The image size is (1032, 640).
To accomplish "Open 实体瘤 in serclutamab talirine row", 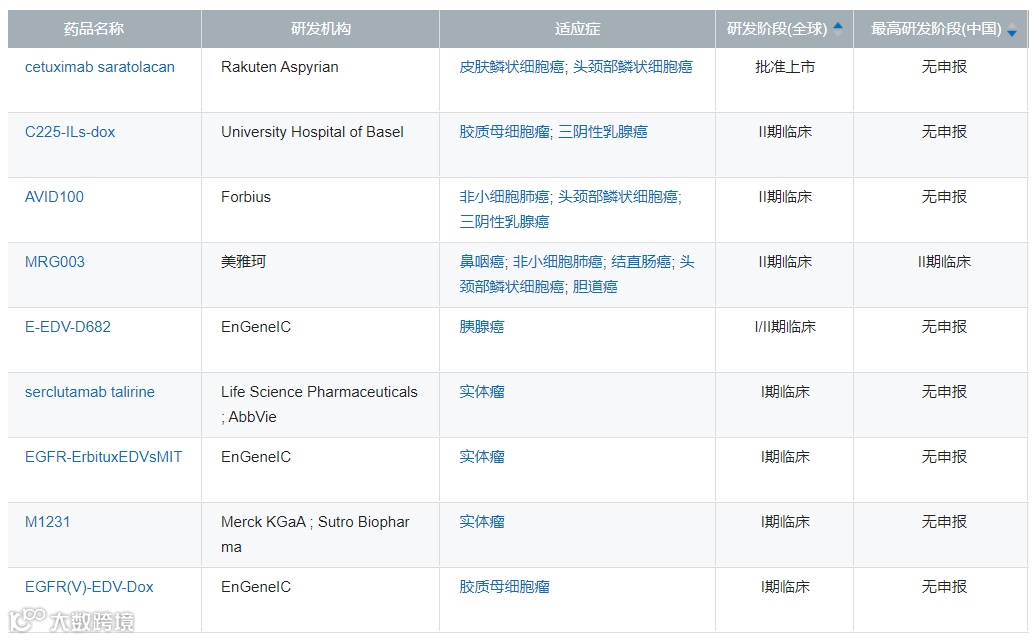I will [482, 392].
